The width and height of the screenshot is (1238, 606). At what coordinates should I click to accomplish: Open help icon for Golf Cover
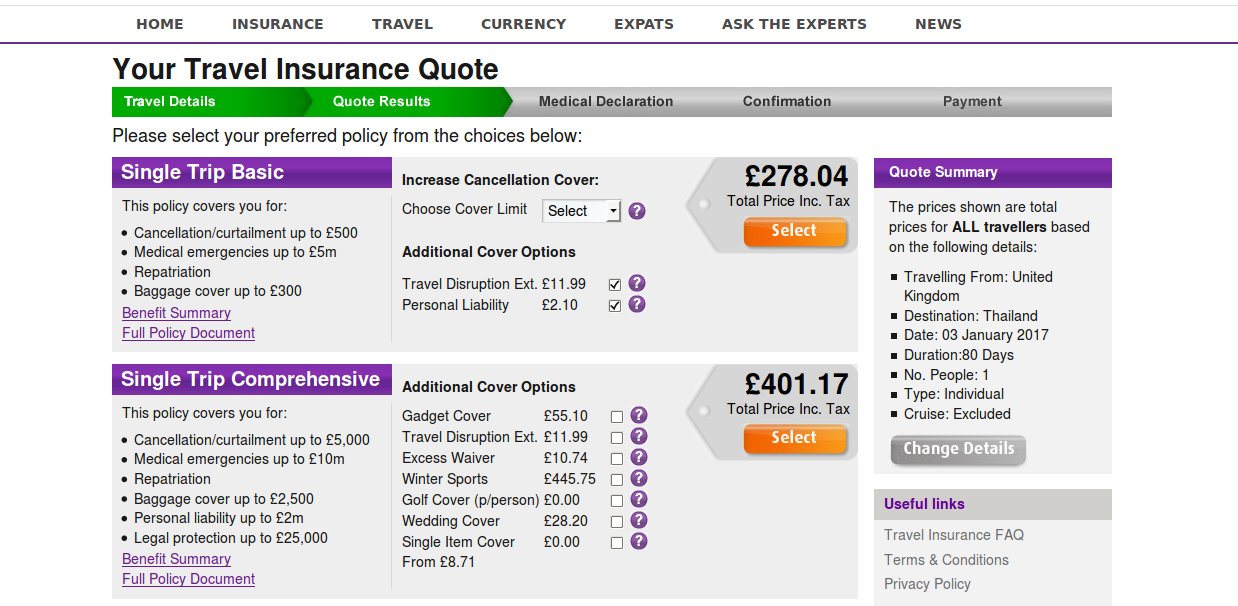click(x=639, y=499)
